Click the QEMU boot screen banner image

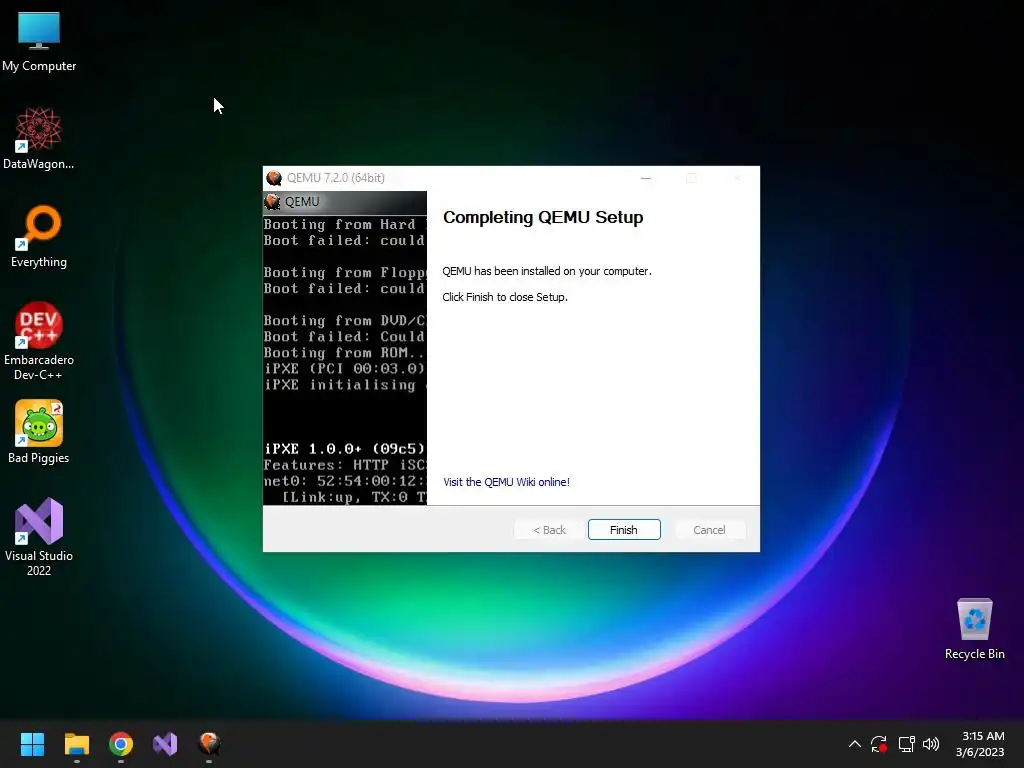coord(345,348)
